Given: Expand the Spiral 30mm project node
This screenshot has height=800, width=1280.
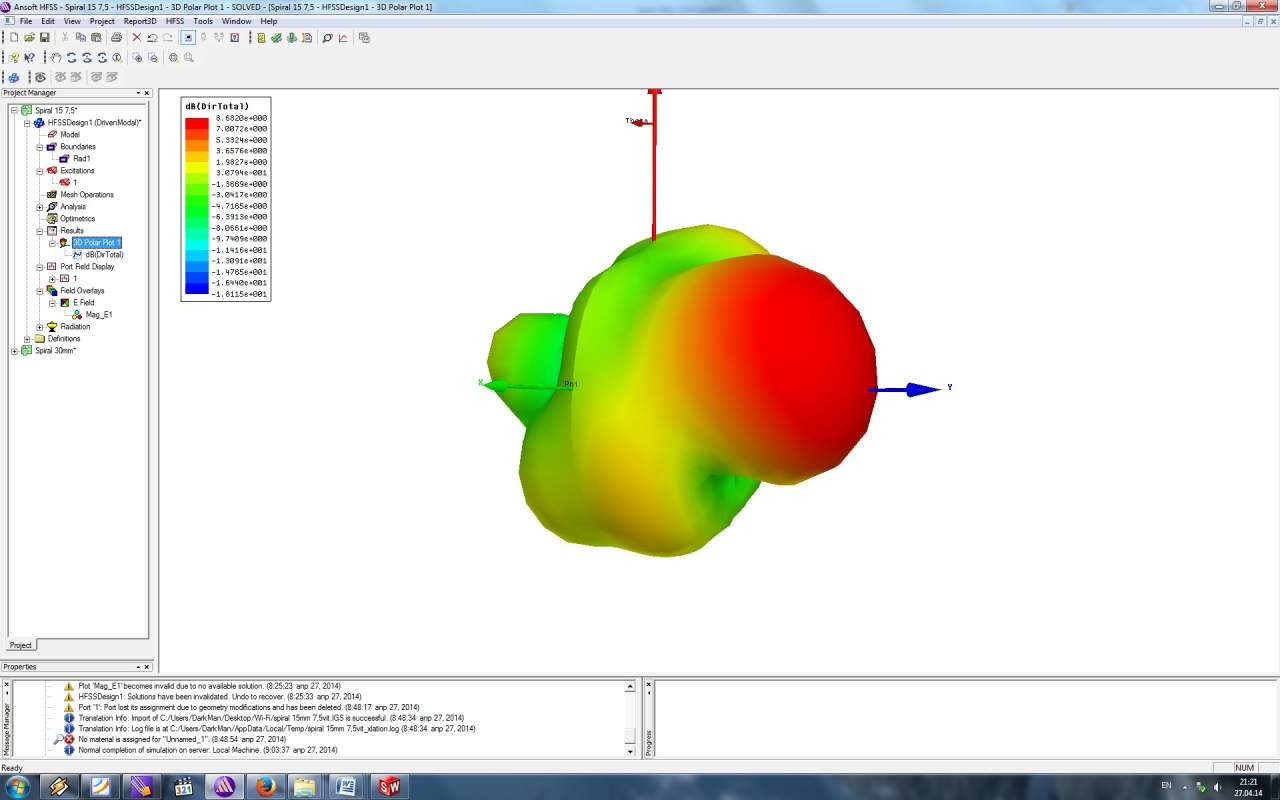Looking at the screenshot, I should [15, 351].
